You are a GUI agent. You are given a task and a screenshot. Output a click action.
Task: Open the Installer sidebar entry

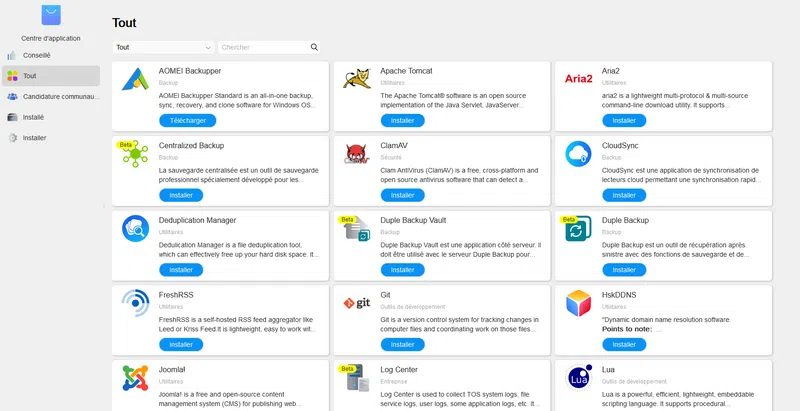51,138
